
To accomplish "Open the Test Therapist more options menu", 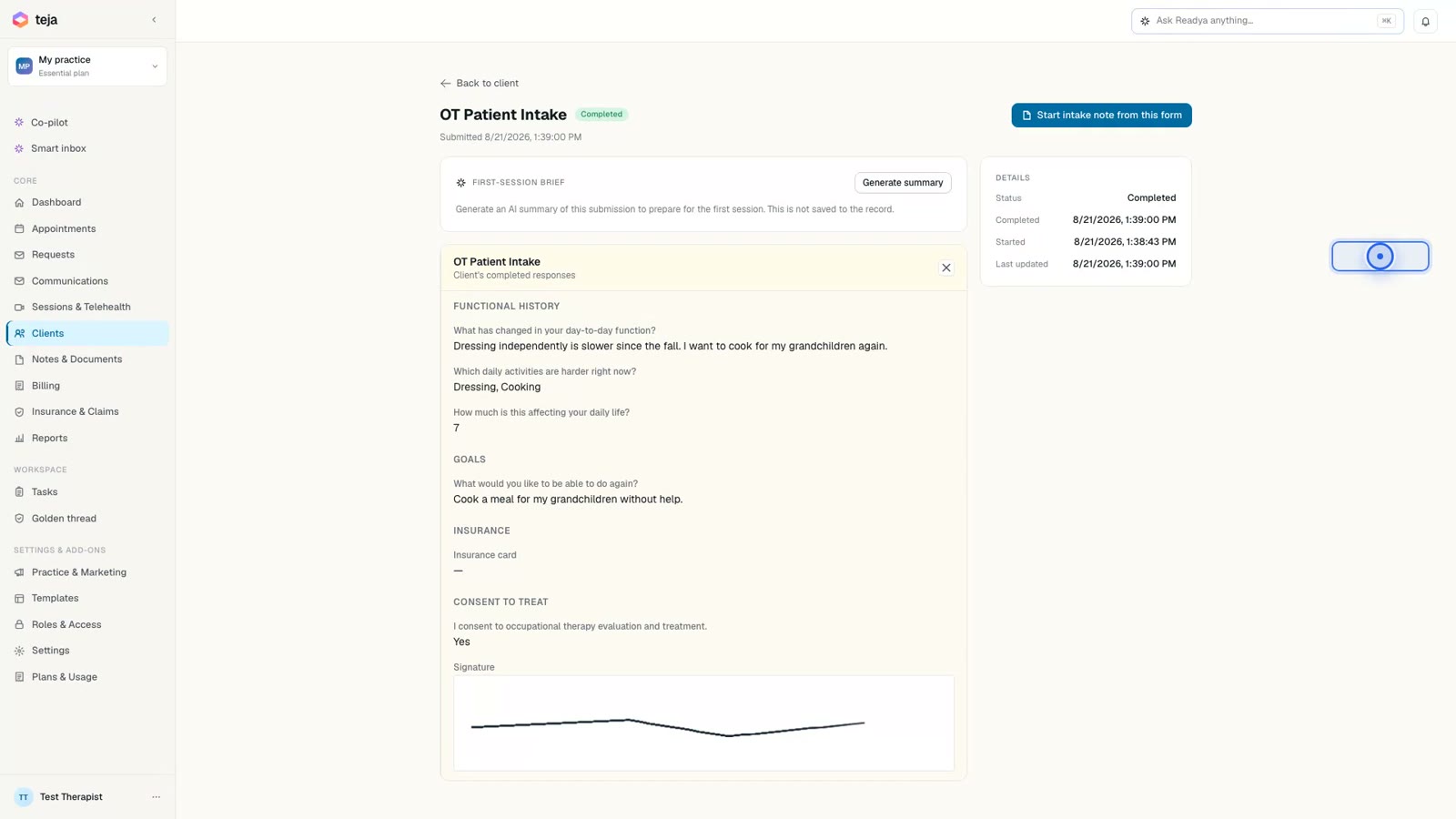I will point(156,797).
